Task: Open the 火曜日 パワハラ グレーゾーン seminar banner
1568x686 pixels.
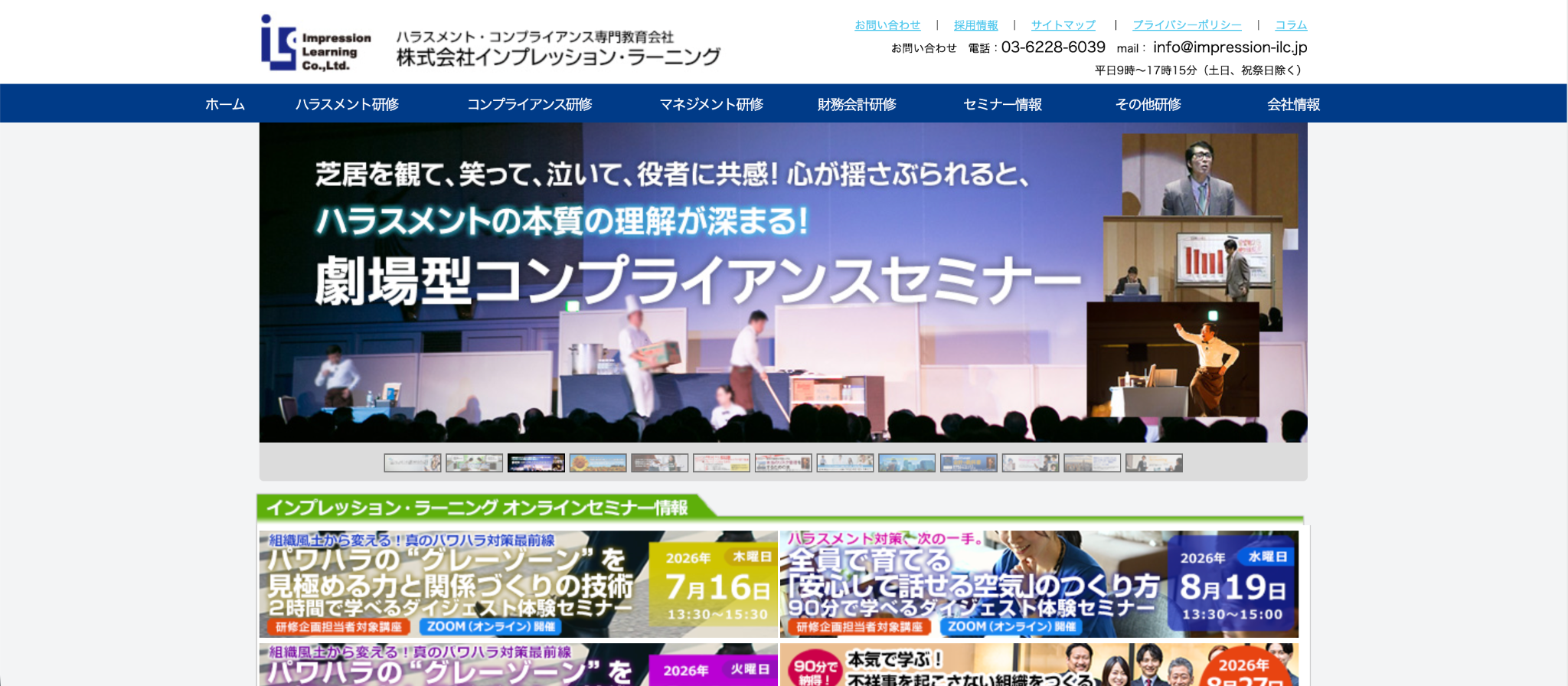Action: tap(518, 665)
